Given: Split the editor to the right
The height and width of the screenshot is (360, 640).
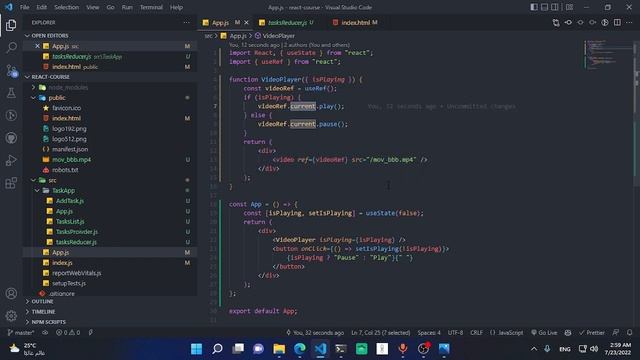Looking at the screenshot, I should click(x=617, y=22).
